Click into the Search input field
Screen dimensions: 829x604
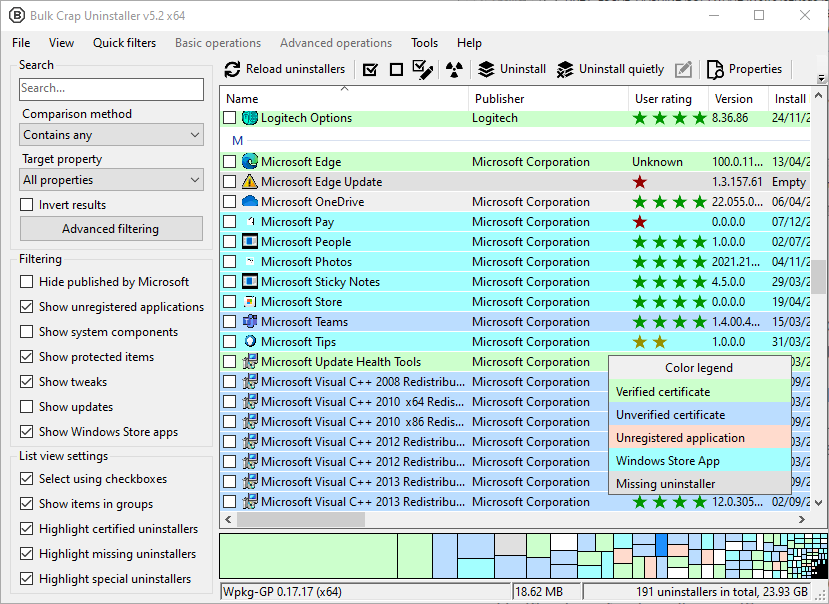point(111,89)
